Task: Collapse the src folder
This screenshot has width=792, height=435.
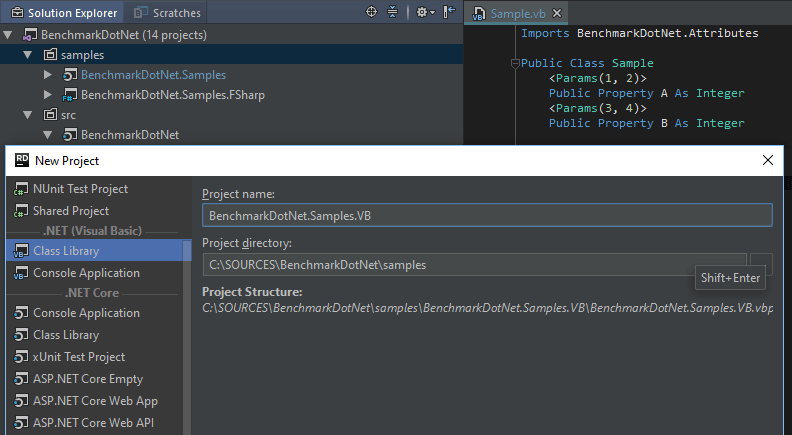Action: [28, 115]
